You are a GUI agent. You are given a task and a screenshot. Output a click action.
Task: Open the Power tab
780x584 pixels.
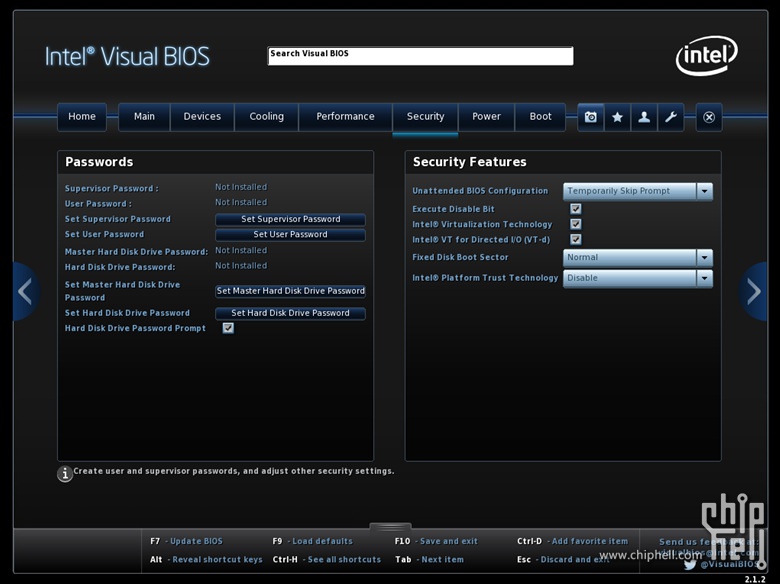(x=487, y=116)
